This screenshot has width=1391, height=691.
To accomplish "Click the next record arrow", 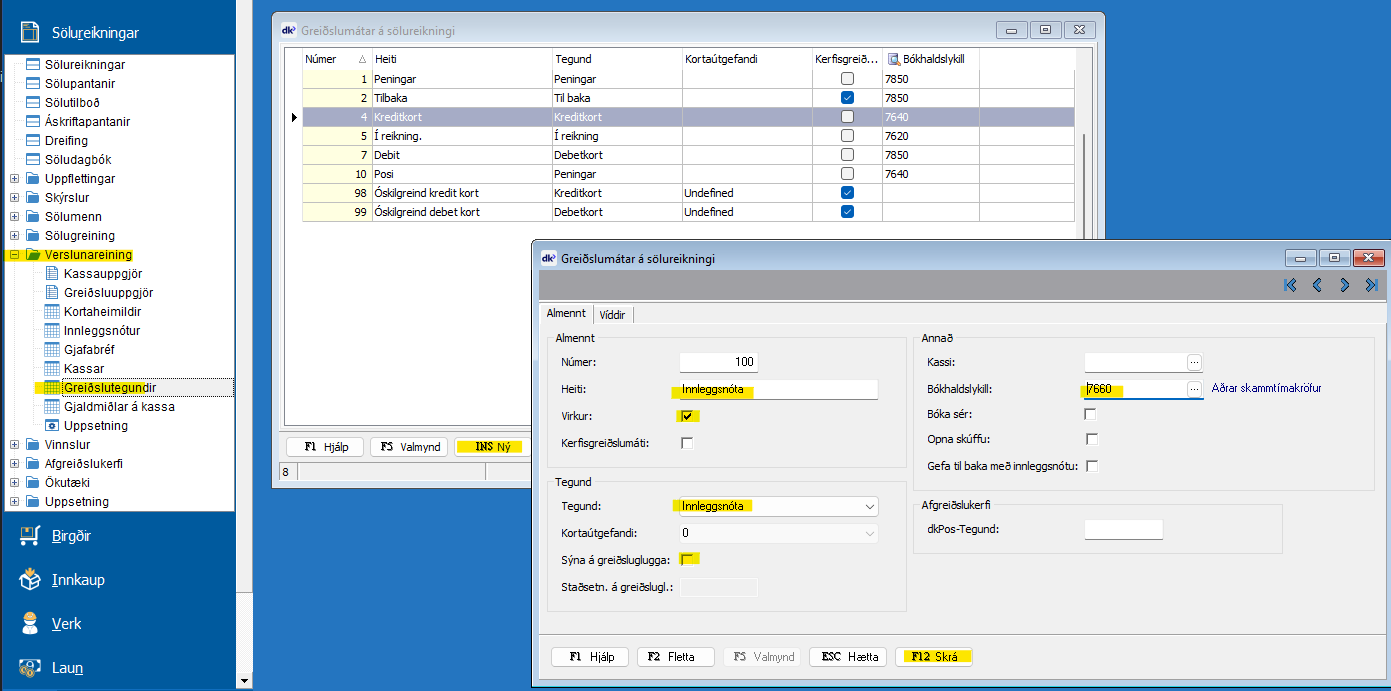I will pos(1345,285).
